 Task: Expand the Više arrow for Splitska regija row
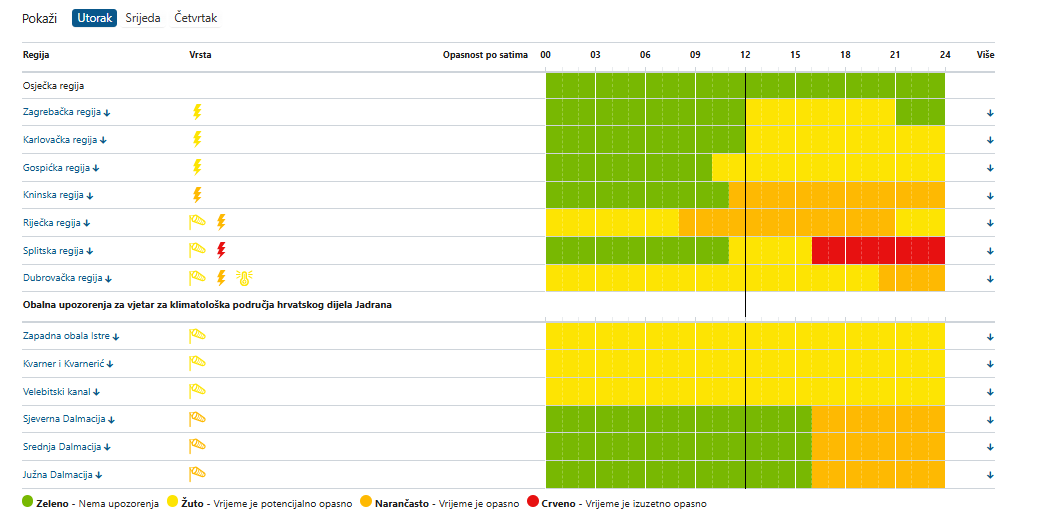990,251
